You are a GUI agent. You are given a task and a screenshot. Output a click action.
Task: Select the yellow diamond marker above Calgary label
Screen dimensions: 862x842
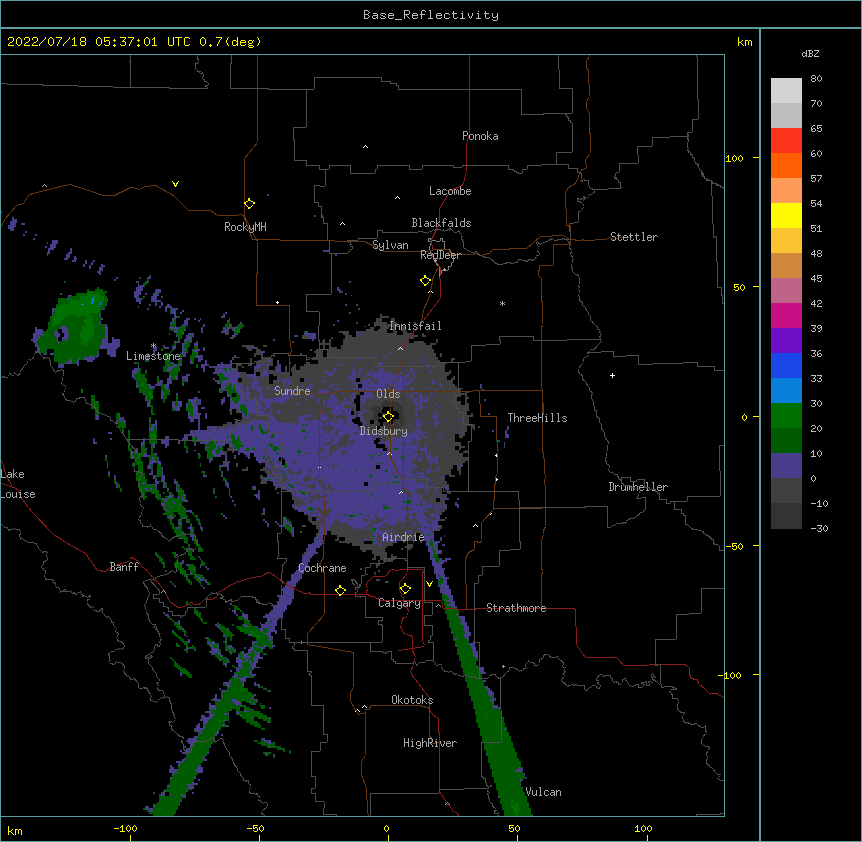pos(405,589)
